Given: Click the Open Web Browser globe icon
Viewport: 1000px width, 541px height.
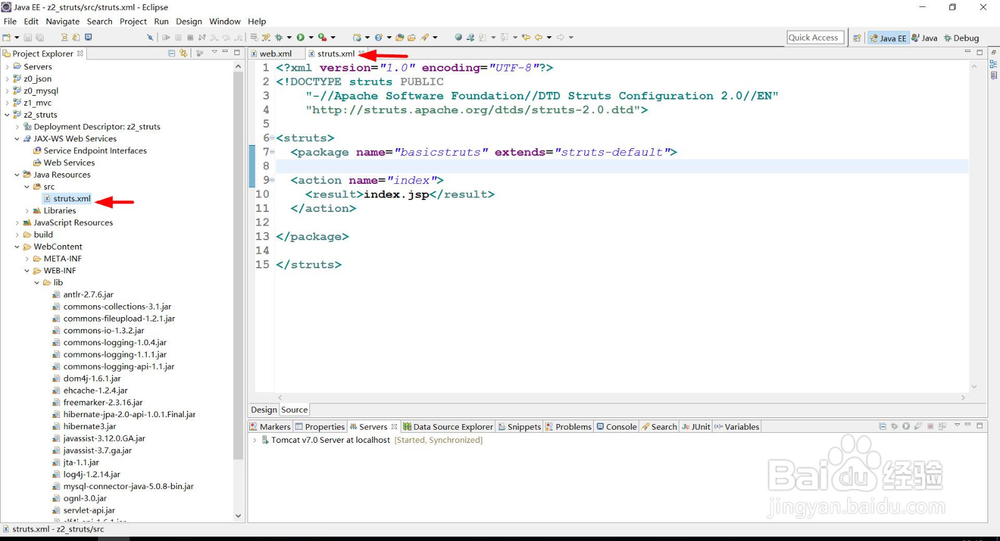Looking at the screenshot, I should click(x=458, y=37).
